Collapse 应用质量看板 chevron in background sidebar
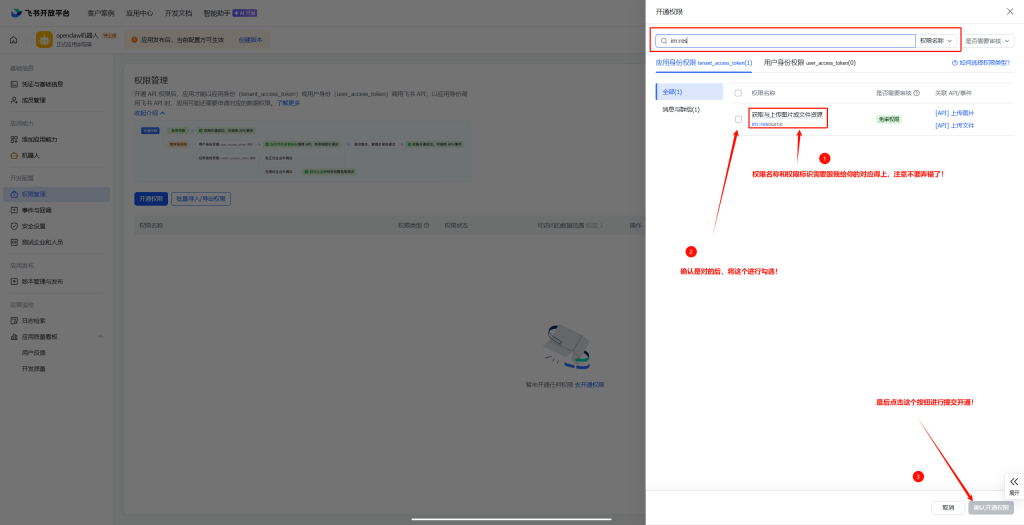Viewport: 1024px width, 525px height. click(x=101, y=336)
